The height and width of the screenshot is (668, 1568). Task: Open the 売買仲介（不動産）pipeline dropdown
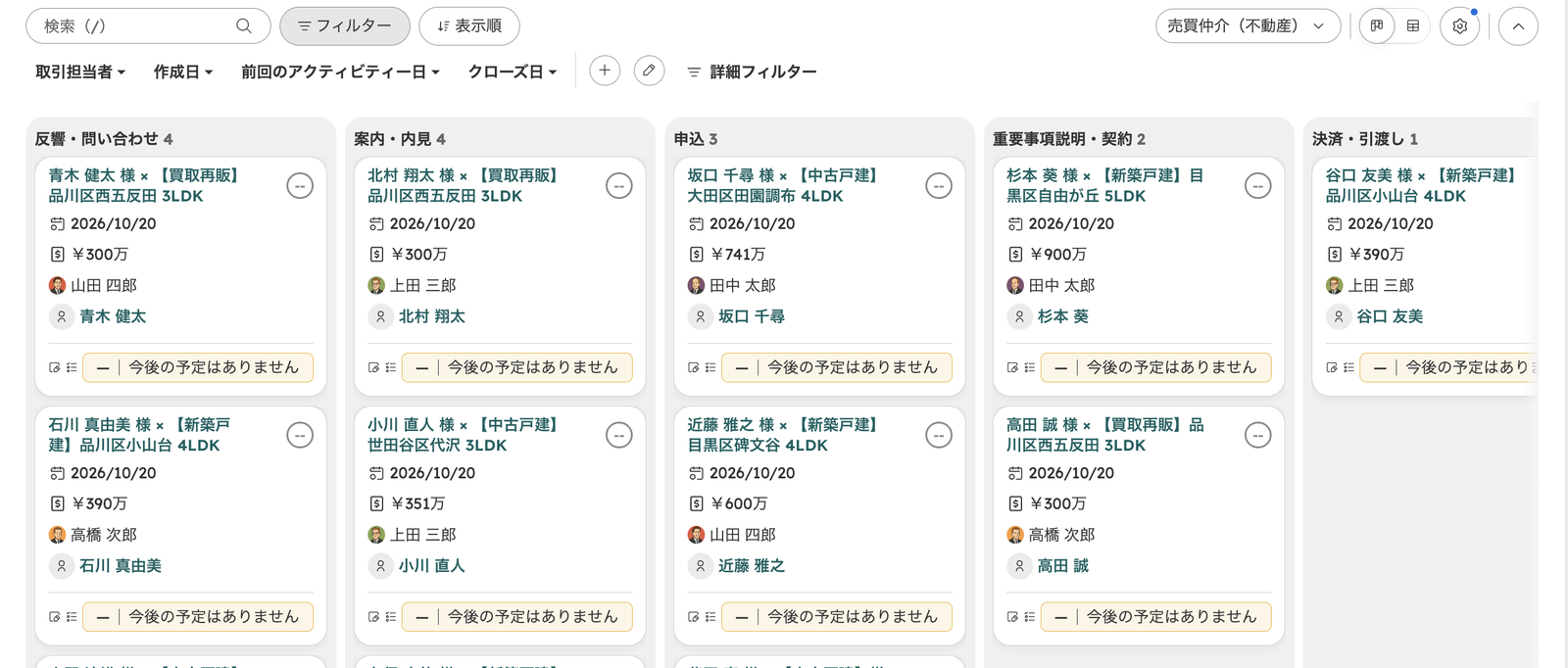1247,26
